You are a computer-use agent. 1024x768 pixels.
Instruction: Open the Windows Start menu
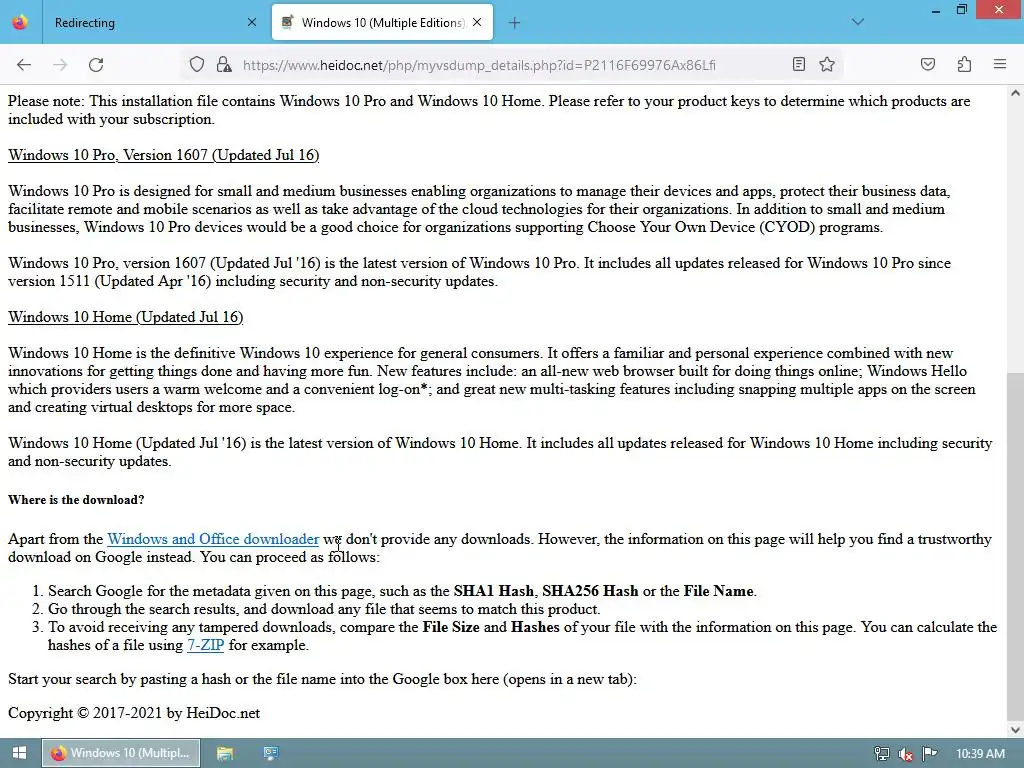pos(20,753)
